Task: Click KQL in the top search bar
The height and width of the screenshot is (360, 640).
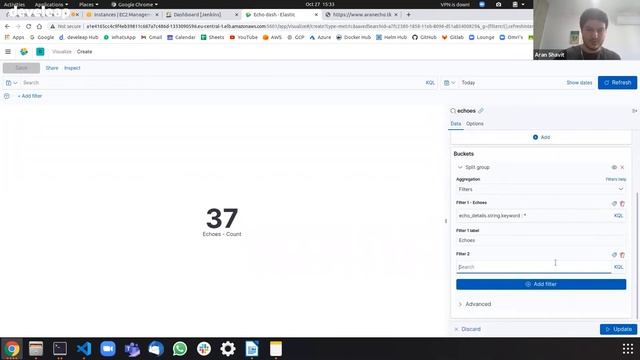Action: coord(430,83)
